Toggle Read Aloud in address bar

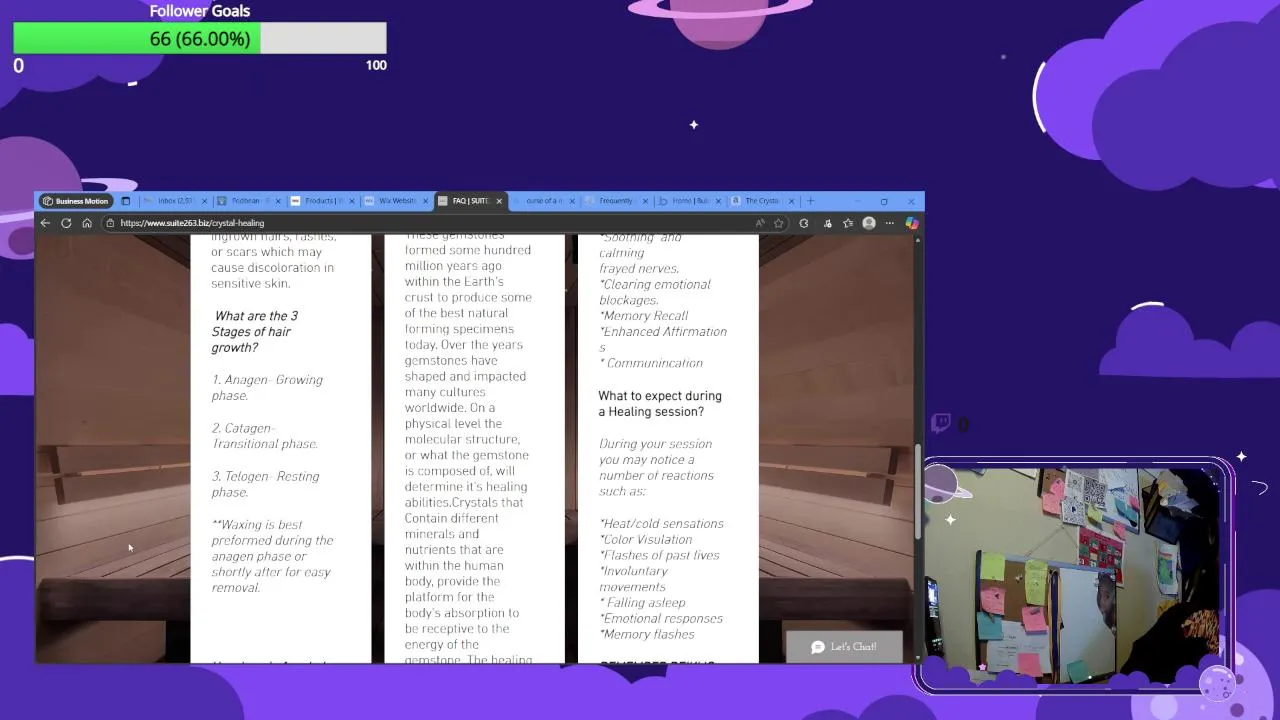pos(760,223)
